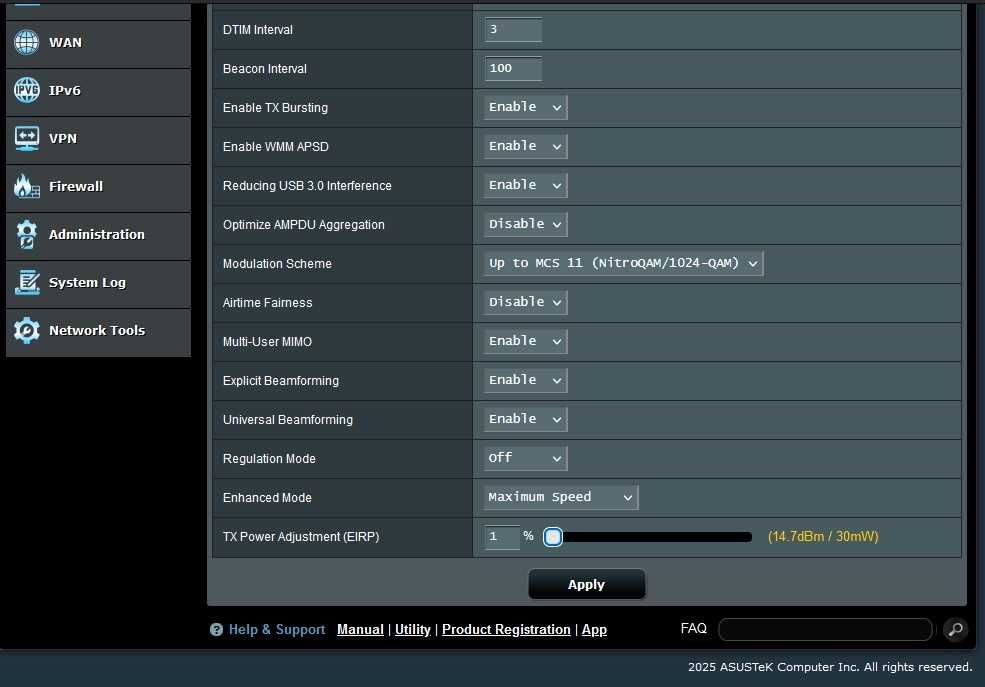985x687 pixels.
Task: Click the TX Power Adjustment slider track
Action: (x=650, y=537)
